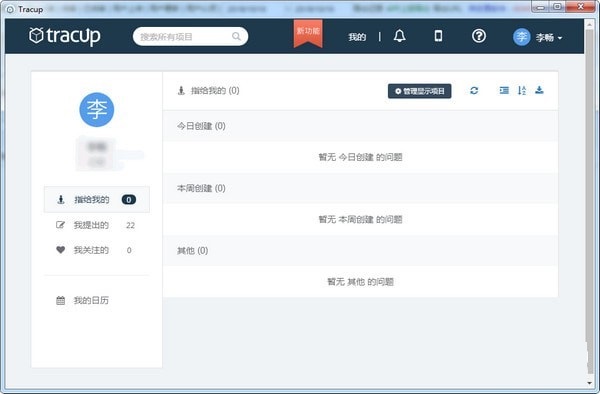Click the scrollbar up arrow
Viewport: 600px width, 394px height.
[590, 23]
